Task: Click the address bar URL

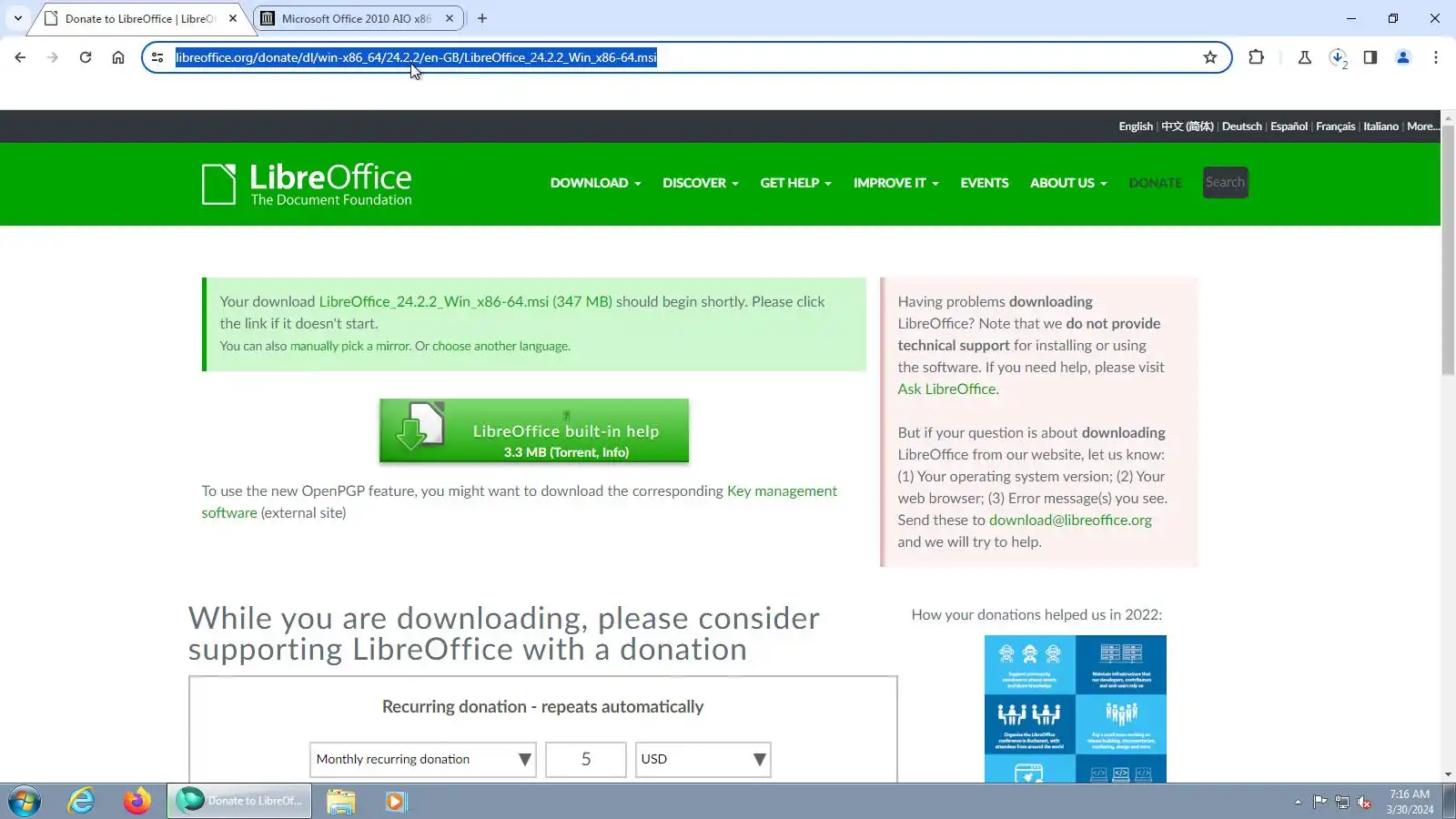Action: pos(416,57)
